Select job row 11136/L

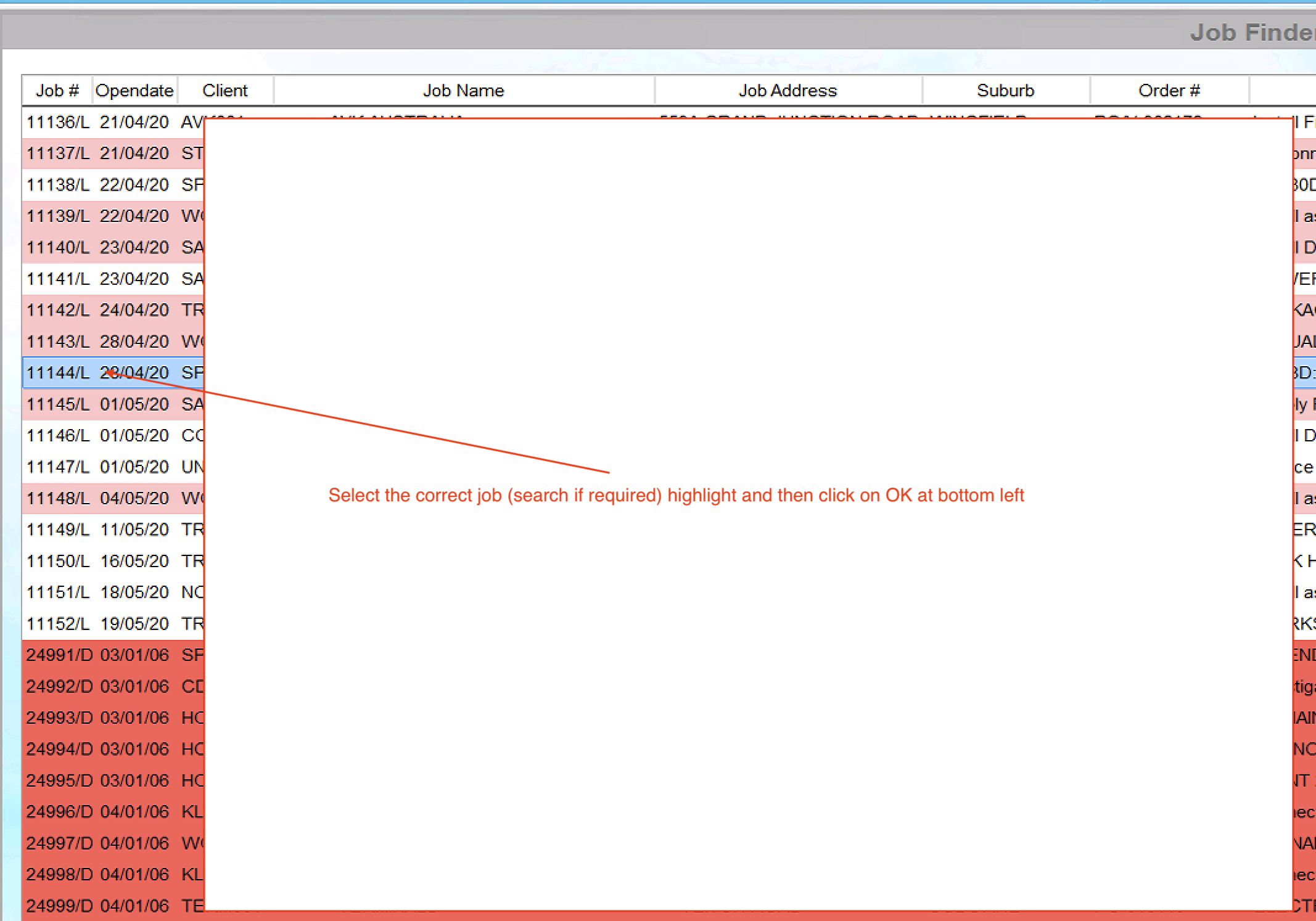click(x=58, y=122)
